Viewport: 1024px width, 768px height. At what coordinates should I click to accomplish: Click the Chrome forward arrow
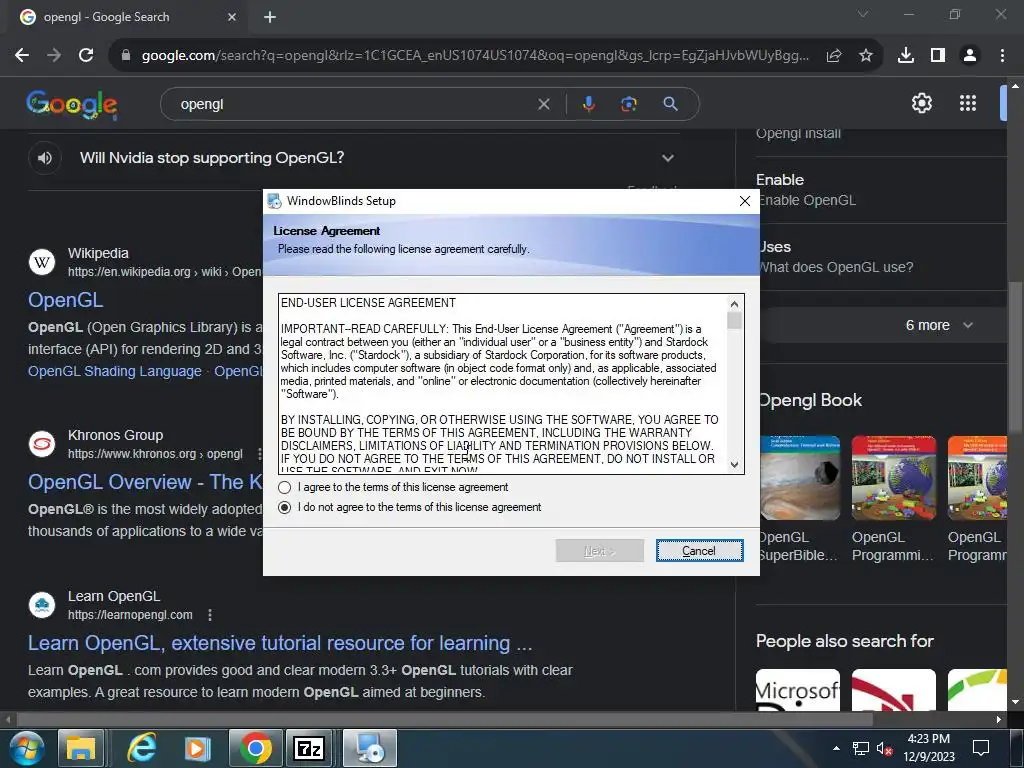(x=54, y=56)
